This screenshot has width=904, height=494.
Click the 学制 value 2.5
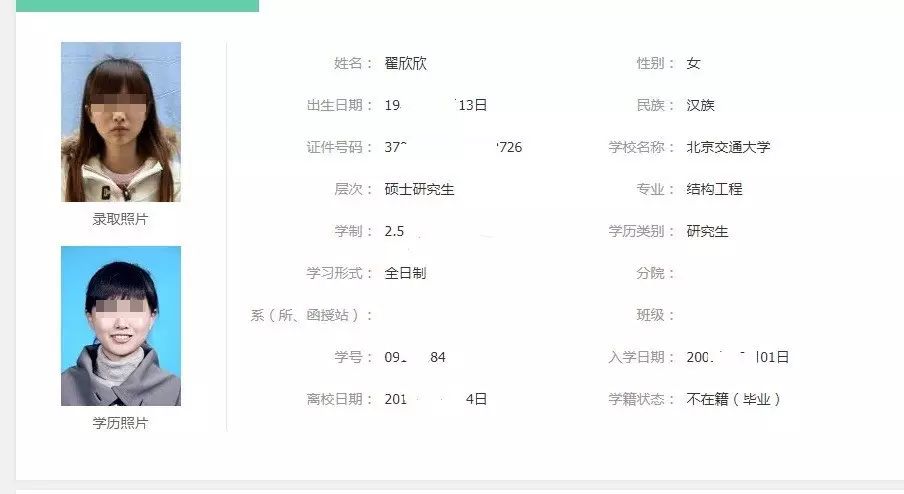coord(394,231)
